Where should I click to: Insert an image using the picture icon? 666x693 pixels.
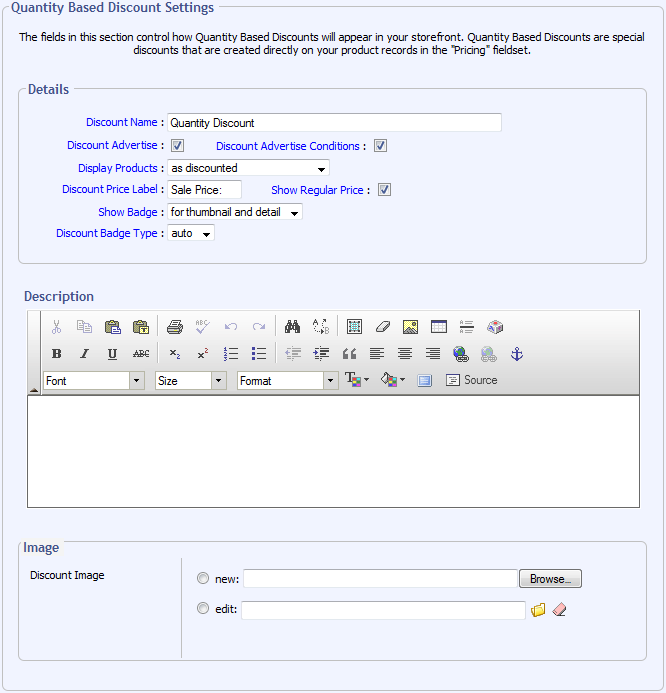(410, 327)
